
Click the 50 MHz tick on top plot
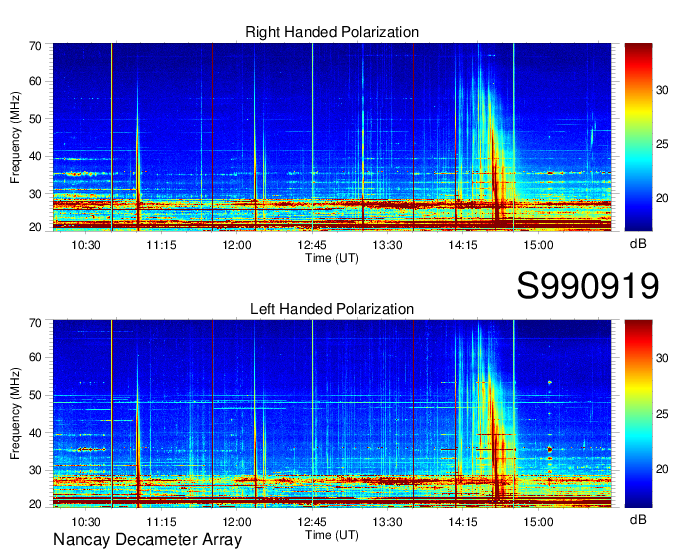click(x=35, y=119)
